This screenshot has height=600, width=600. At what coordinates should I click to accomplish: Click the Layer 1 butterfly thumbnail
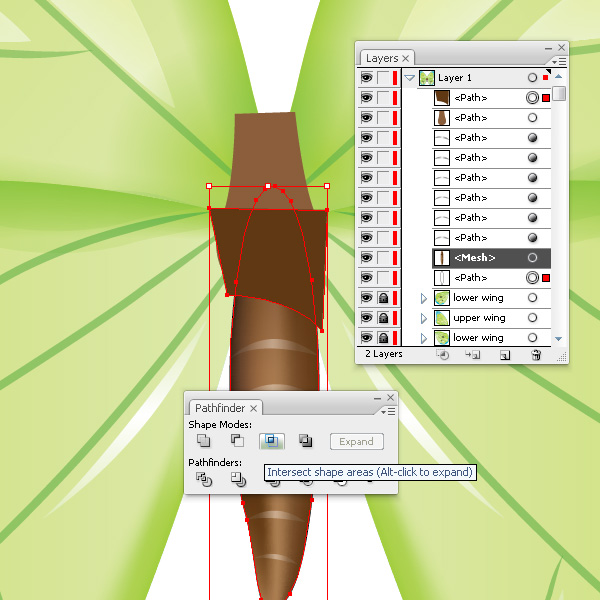point(427,78)
